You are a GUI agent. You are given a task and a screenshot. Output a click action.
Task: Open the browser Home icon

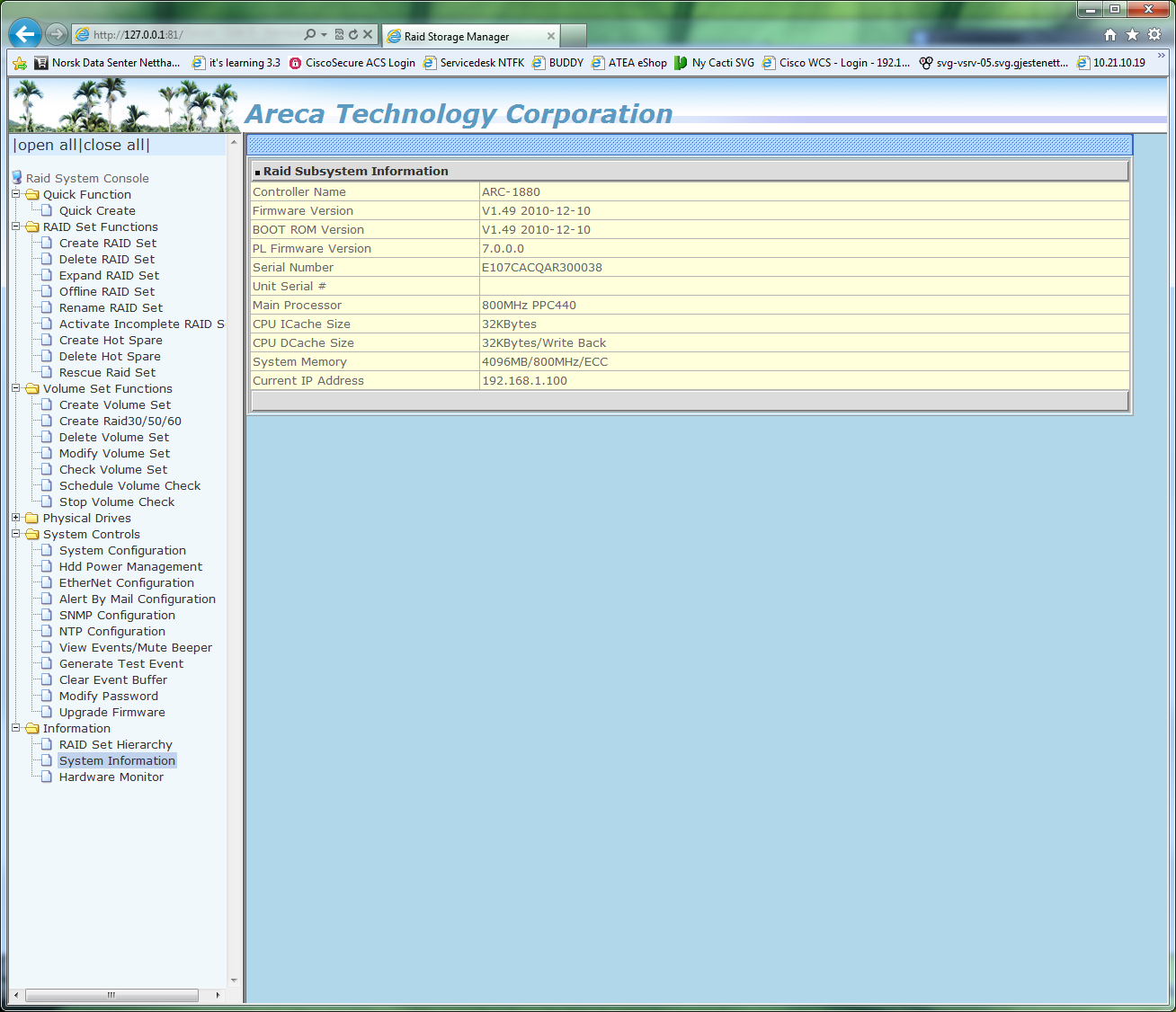click(1110, 34)
